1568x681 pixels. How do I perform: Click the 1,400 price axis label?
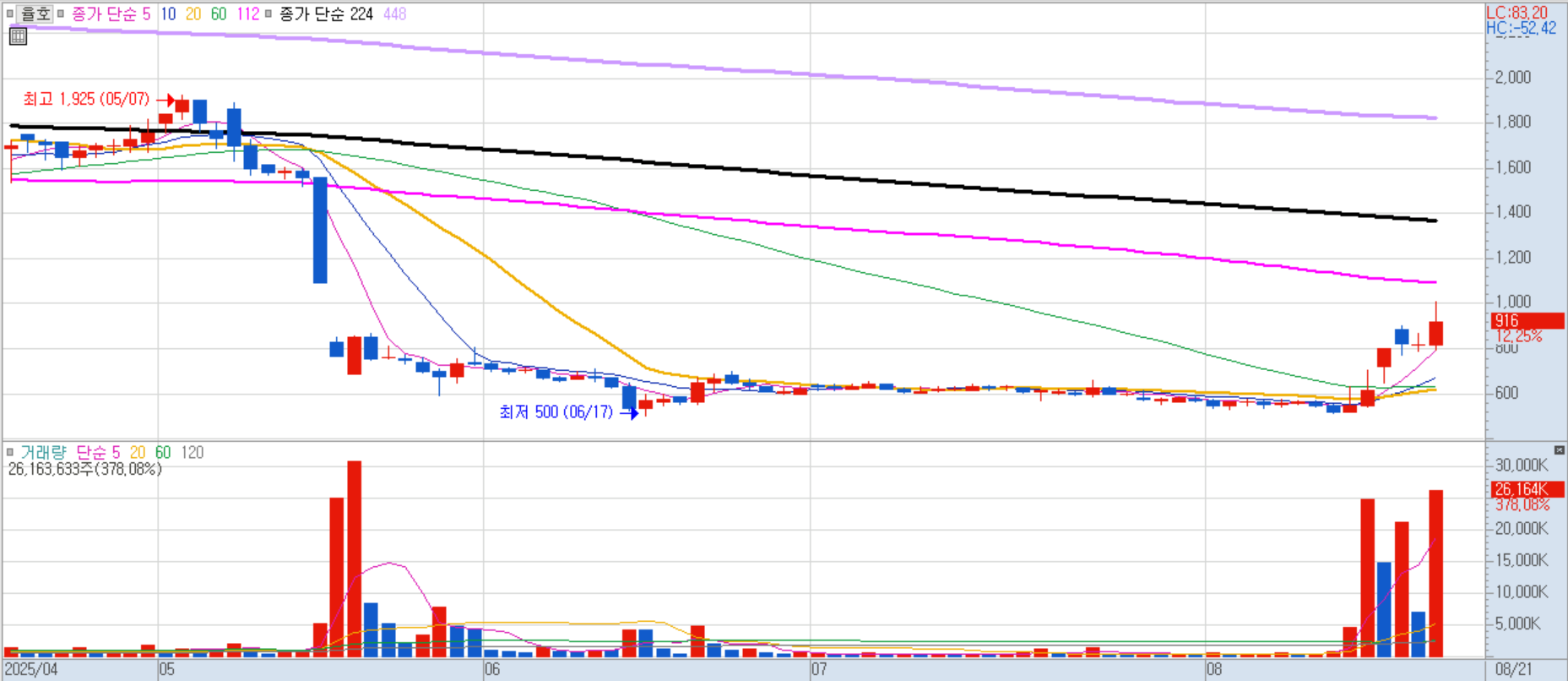pos(1512,212)
